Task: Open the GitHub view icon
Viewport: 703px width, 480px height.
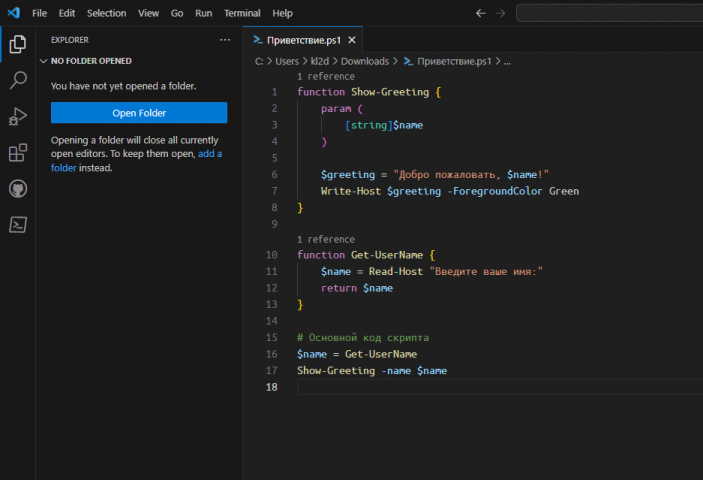Action: point(17,188)
